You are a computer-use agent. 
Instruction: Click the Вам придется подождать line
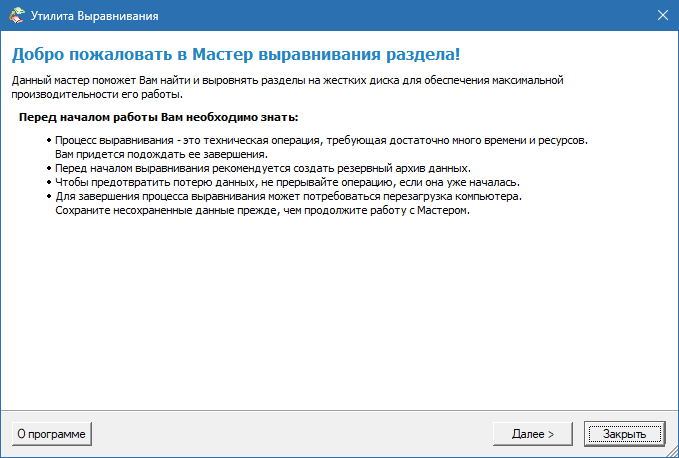click(162, 154)
